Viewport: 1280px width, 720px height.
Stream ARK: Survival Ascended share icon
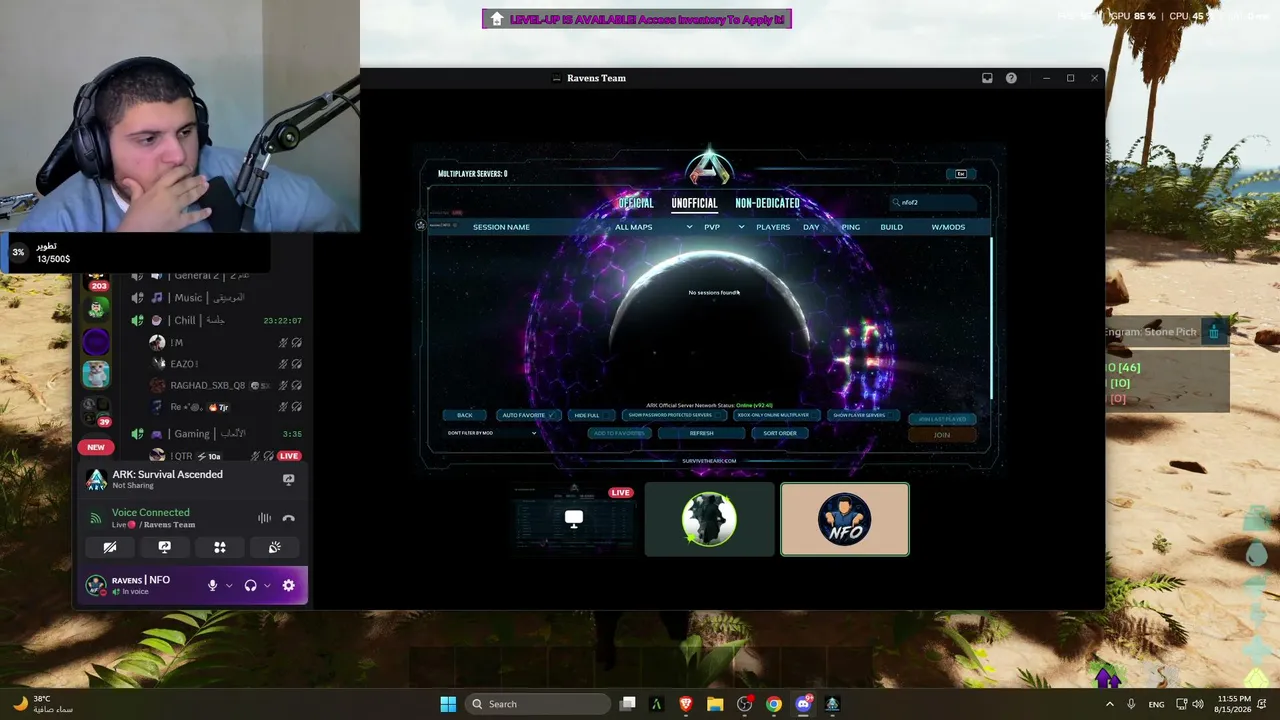click(289, 479)
